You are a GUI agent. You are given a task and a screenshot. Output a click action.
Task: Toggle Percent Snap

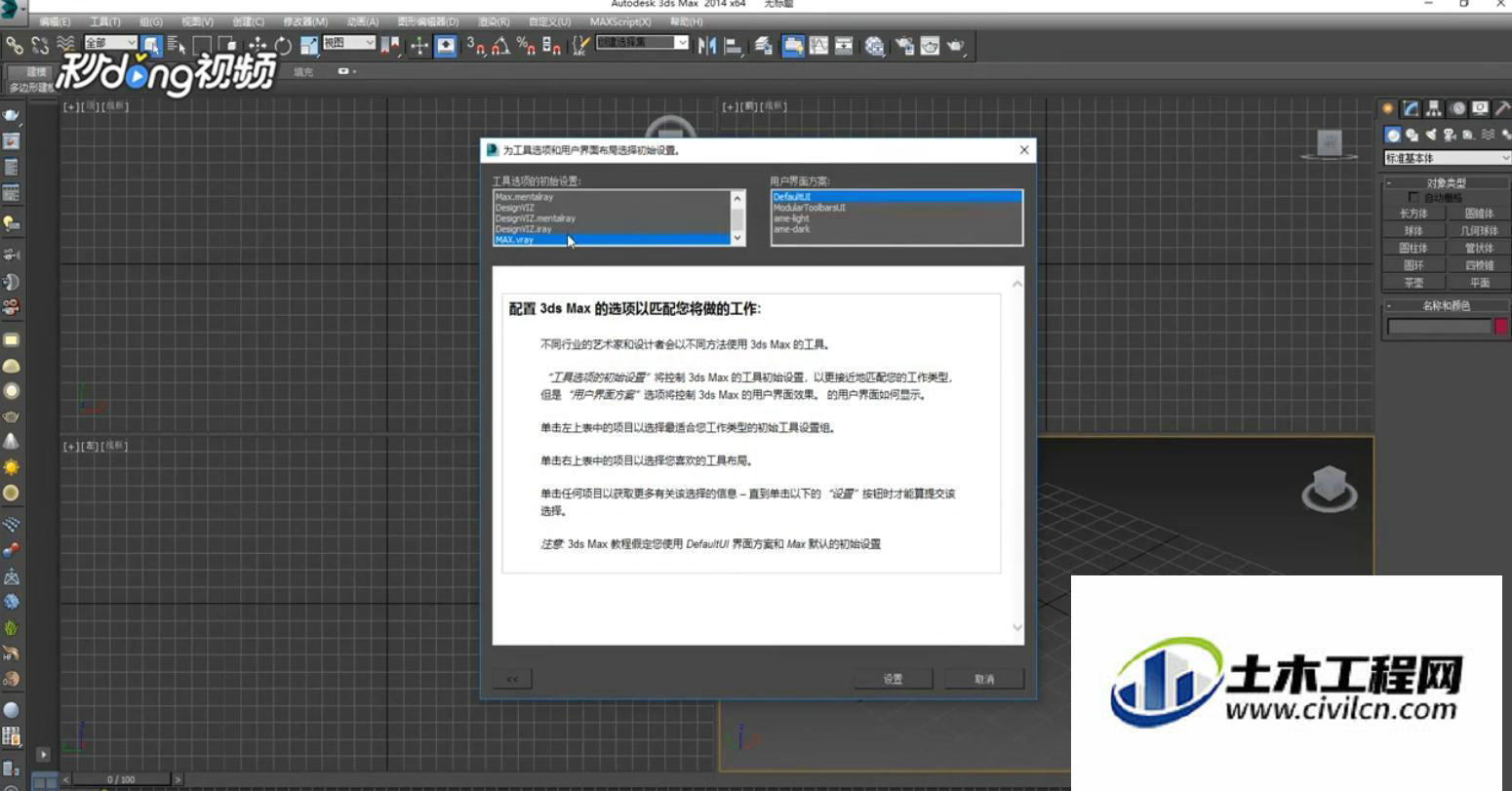tap(526, 45)
